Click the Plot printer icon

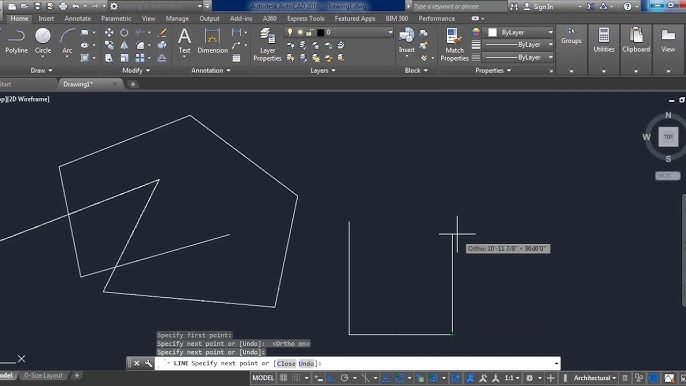[63, 6]
